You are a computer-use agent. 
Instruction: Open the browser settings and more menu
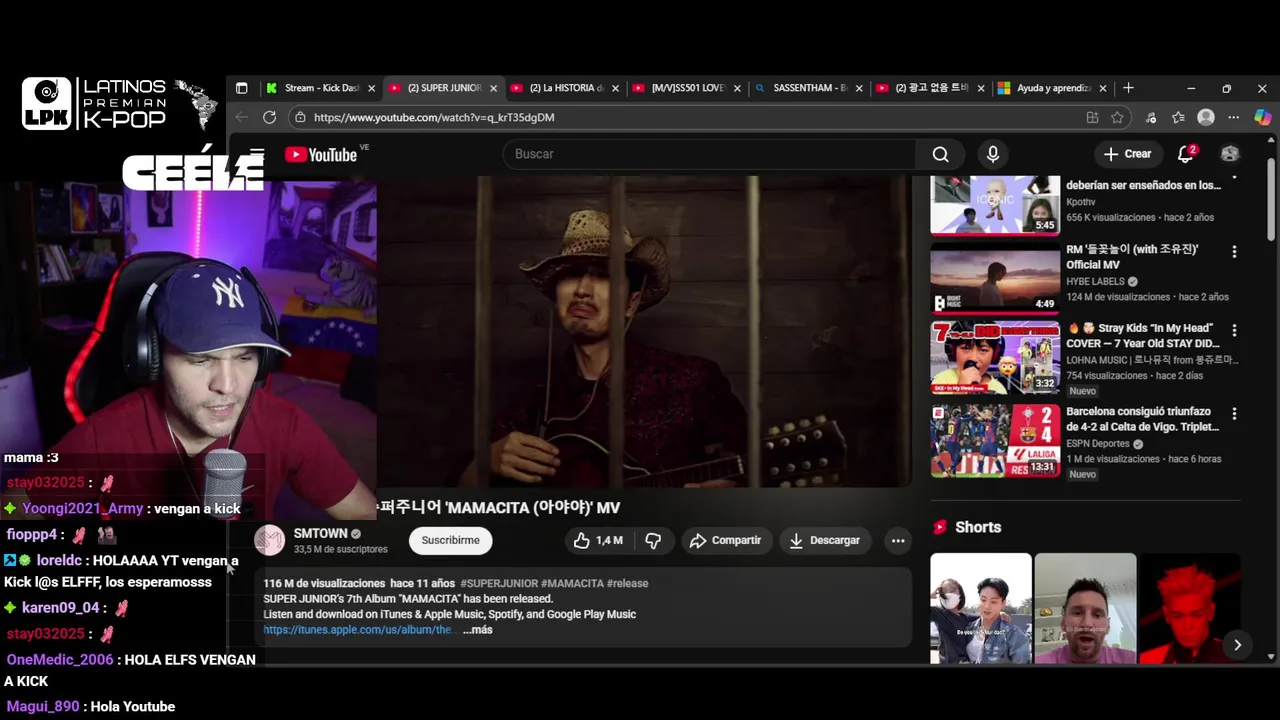[1234, 117]
